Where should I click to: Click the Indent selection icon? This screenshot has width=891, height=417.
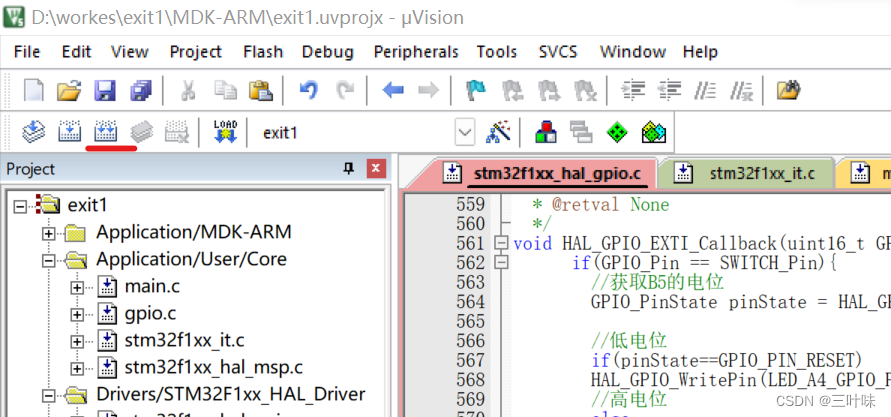click(633, 90)
